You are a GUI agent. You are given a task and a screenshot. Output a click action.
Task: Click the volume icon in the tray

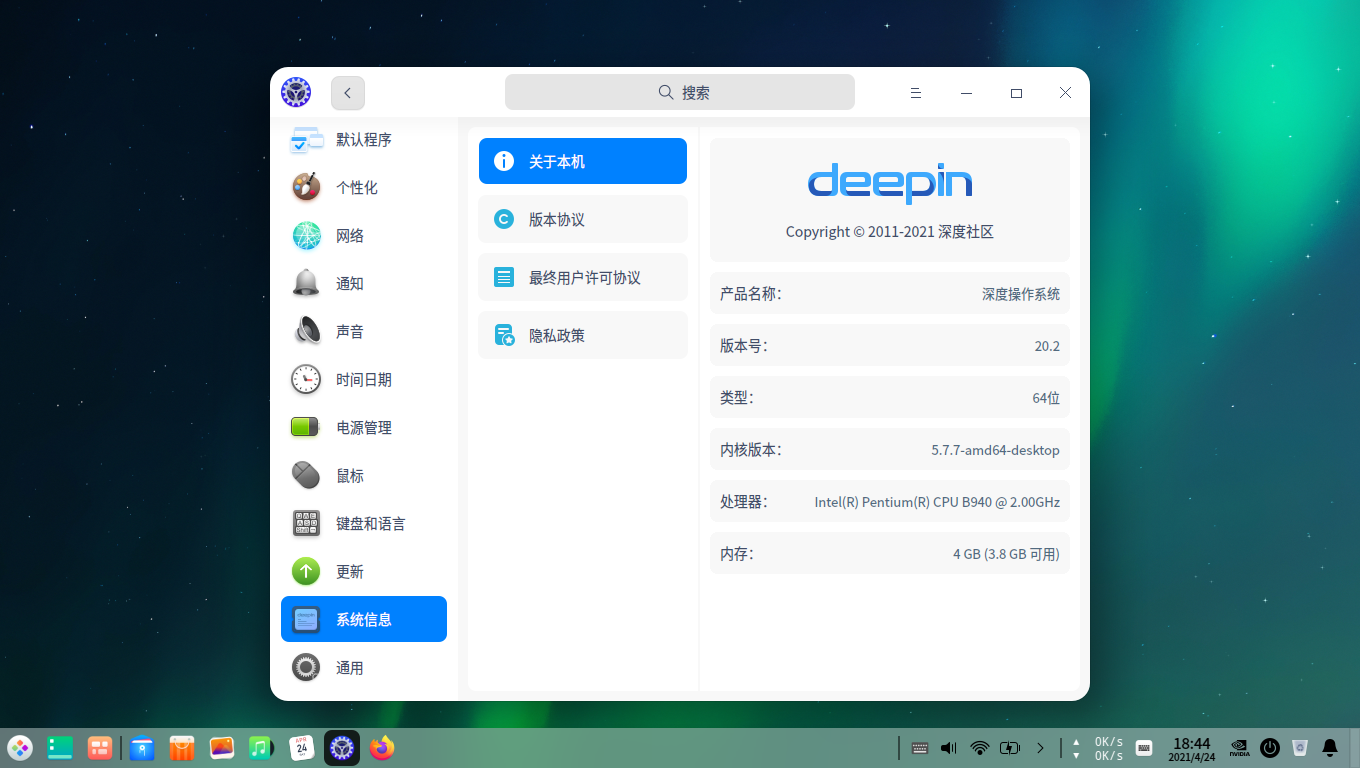949,748
